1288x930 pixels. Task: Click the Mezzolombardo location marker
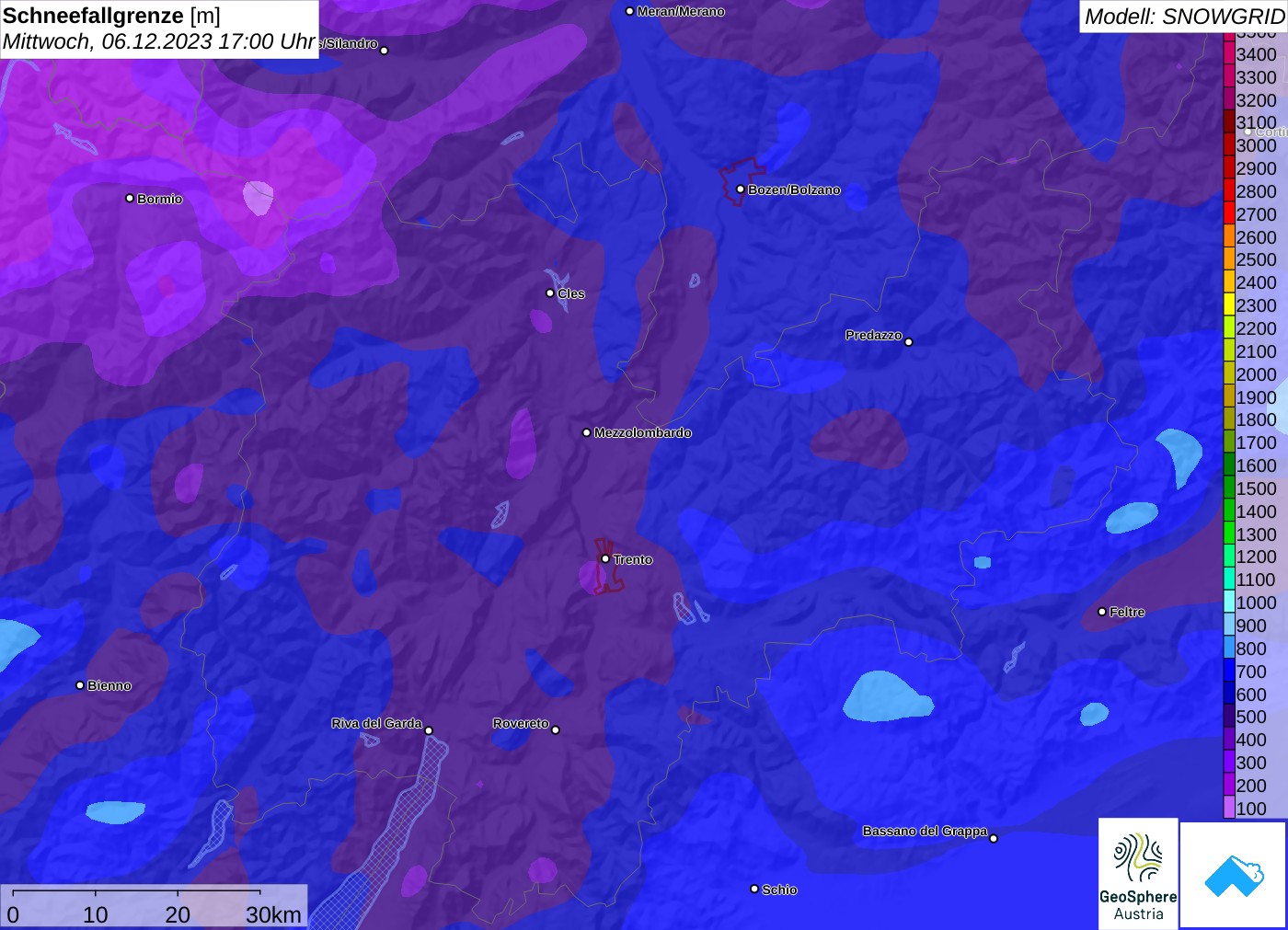(x=587, y=432)
